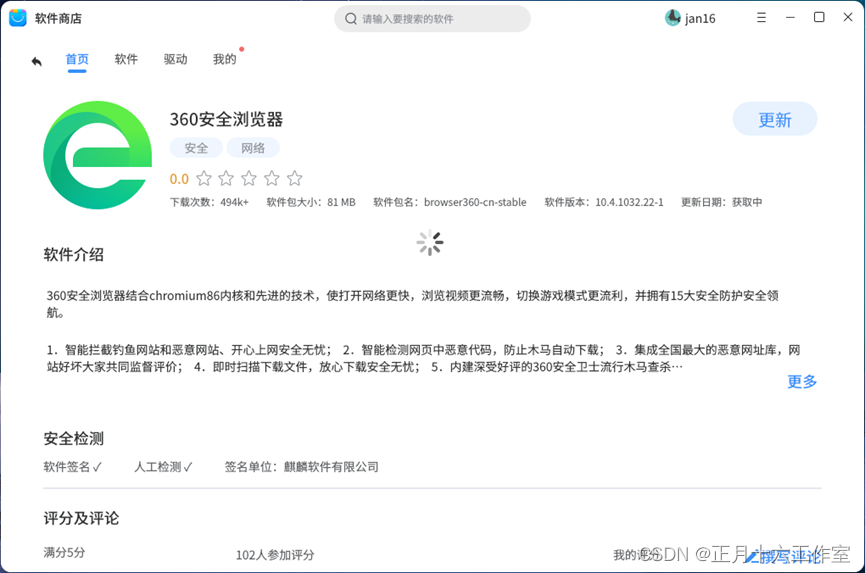Open the 我的 tab
This screenshot has width=865, height=573.
point(225,59)
